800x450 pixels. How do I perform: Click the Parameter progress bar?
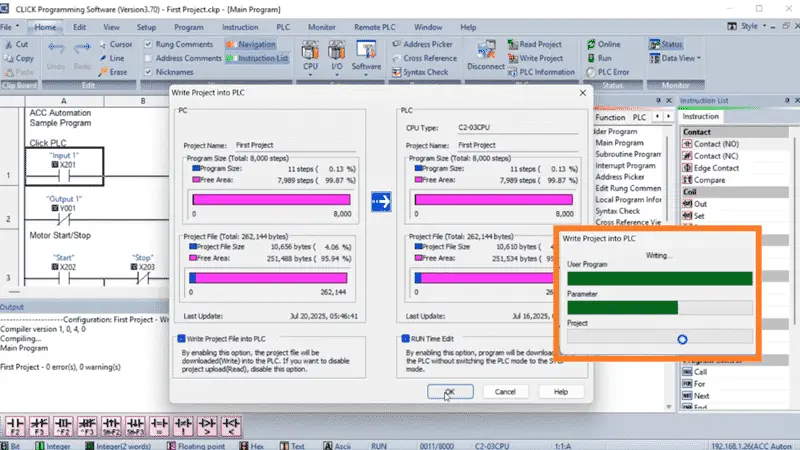coord(660,307)
